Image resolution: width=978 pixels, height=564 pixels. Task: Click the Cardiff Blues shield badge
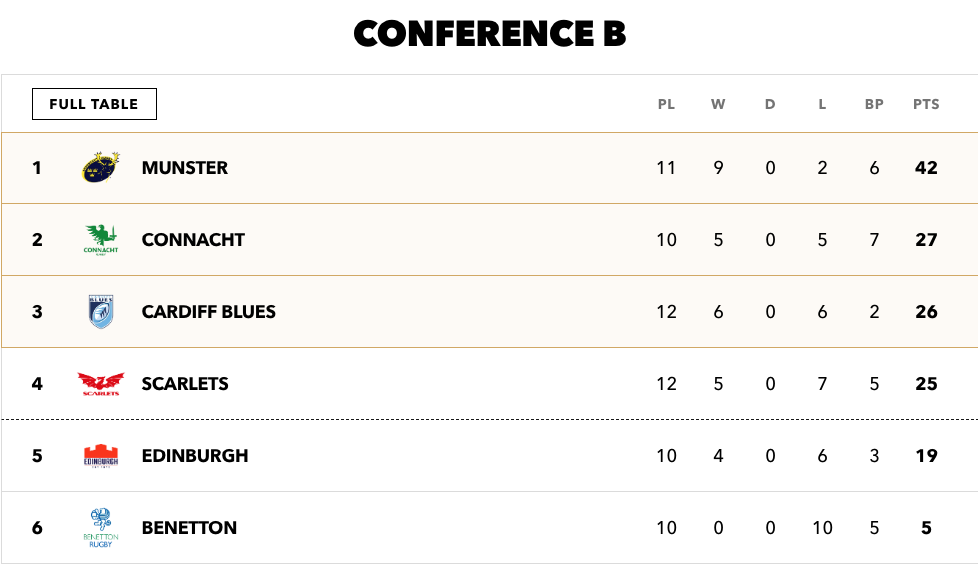(101, 311)
